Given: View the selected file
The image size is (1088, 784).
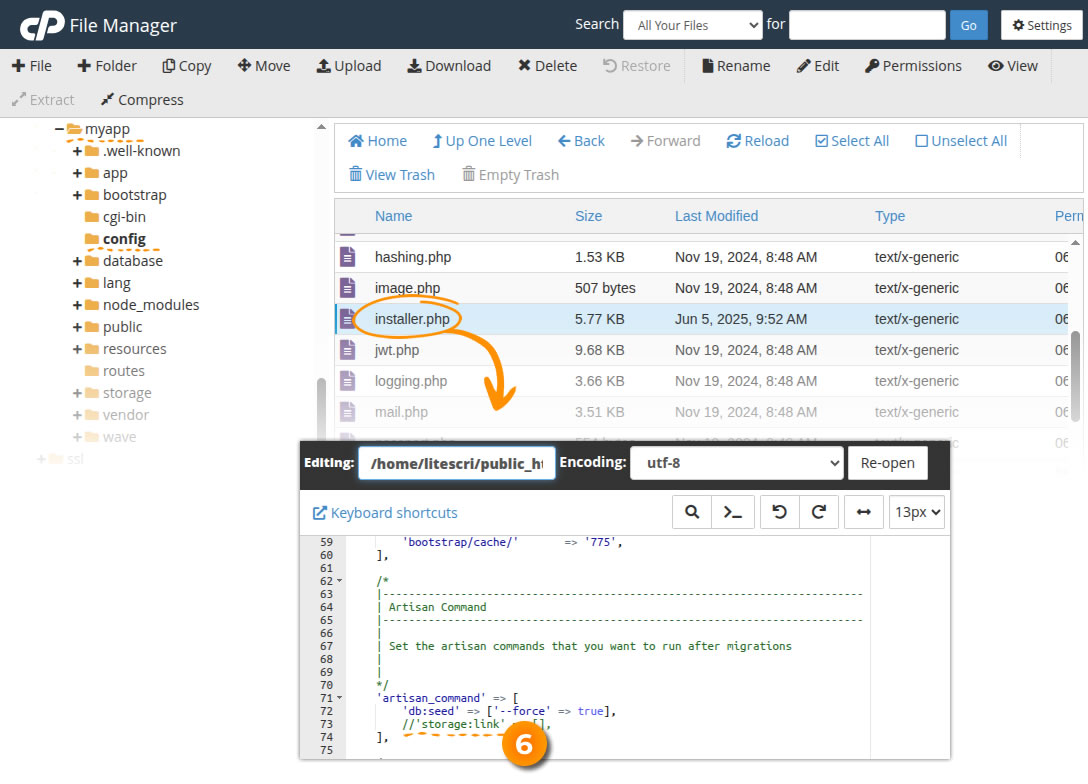Looking at the screenshot, I should click(1013, 66).
